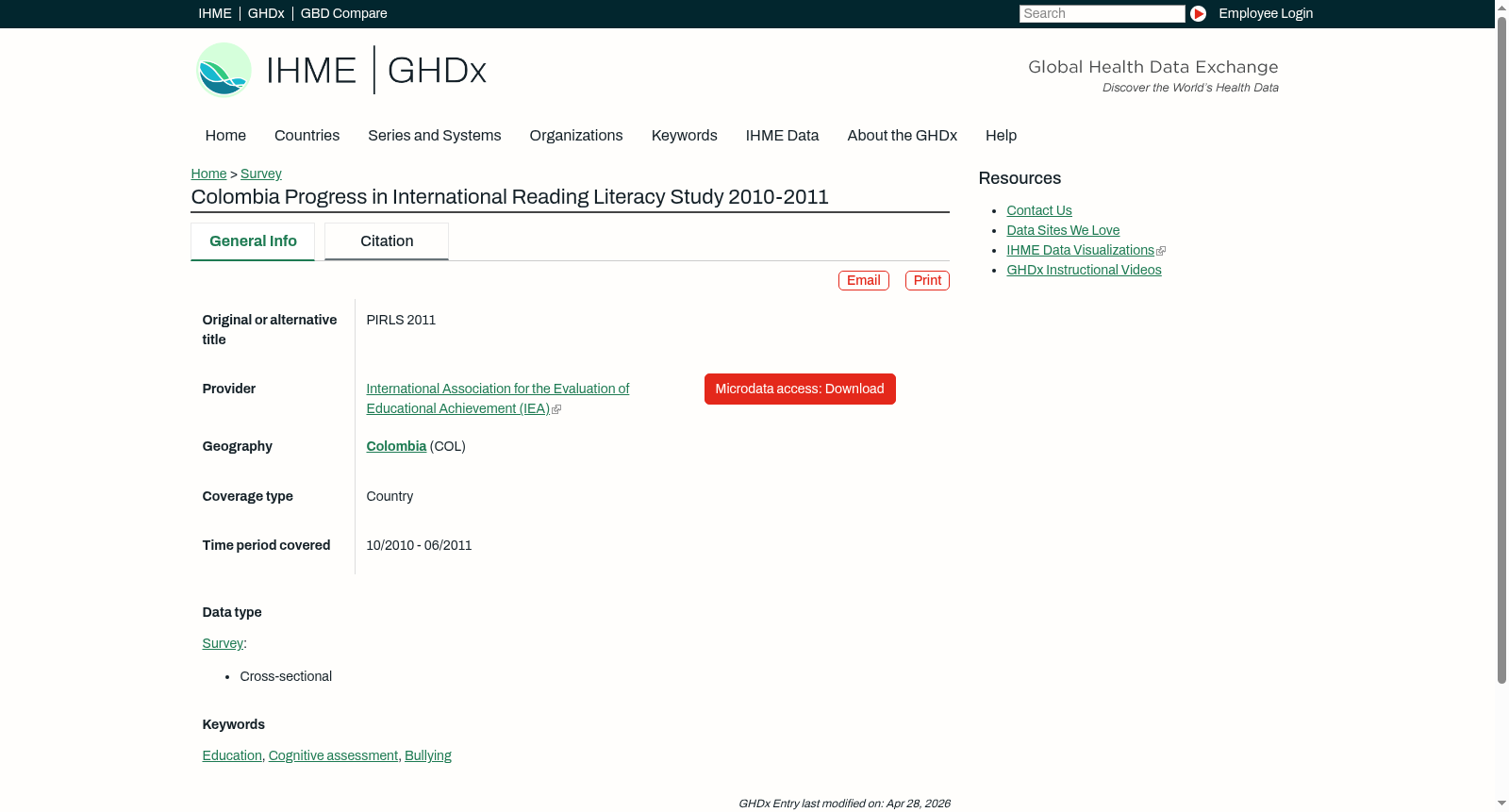Open the Bullying keyword link
The height and width of the screenshot is (812, 1509).
pos(428,755)
